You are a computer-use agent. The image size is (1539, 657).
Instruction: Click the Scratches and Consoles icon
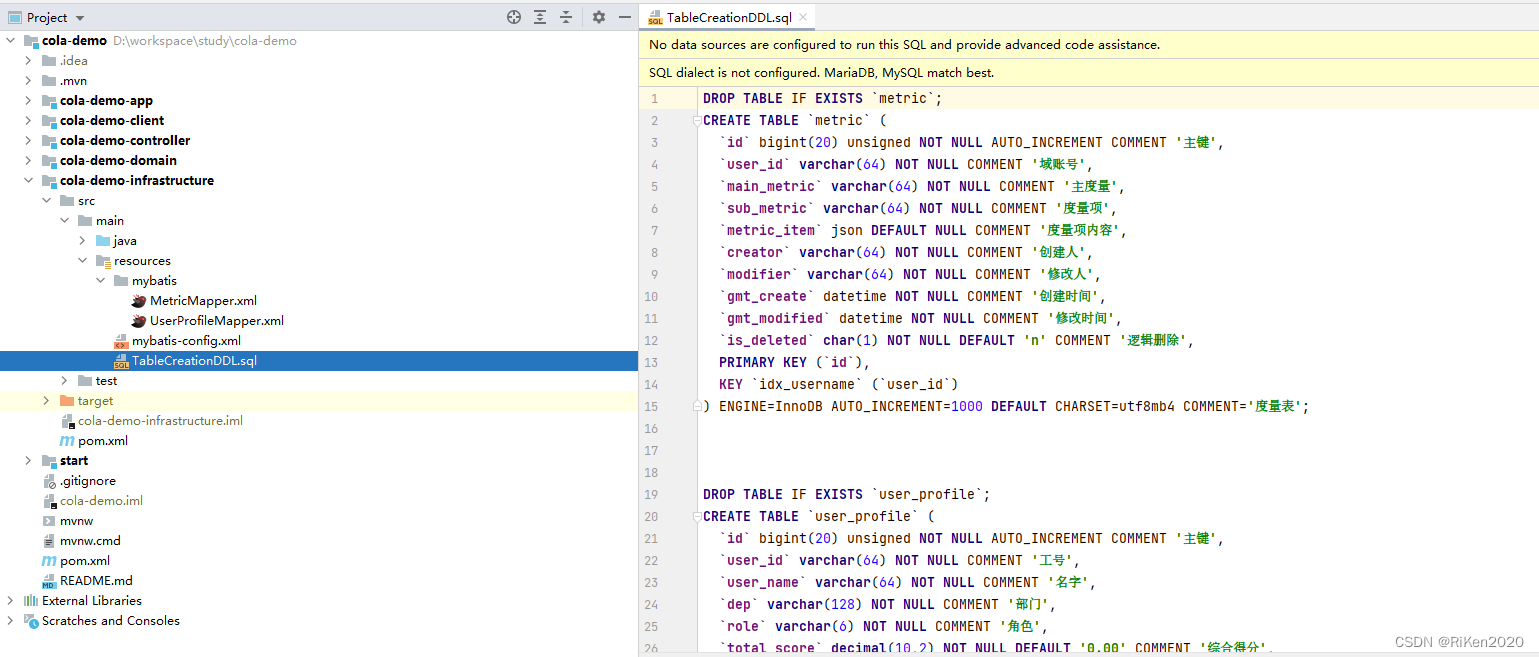(31, 621)
